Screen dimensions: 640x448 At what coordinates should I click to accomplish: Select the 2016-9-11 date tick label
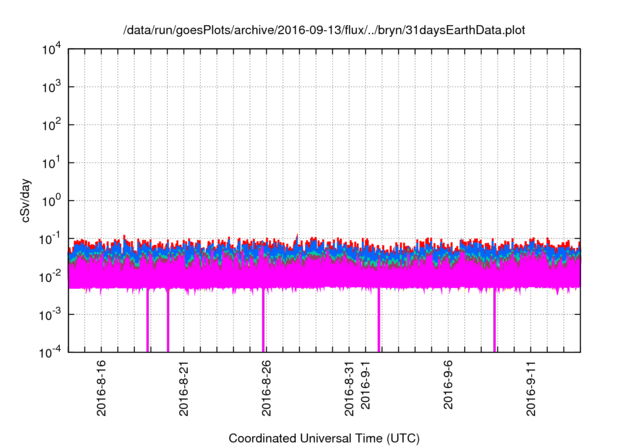[x=531, y=388]
